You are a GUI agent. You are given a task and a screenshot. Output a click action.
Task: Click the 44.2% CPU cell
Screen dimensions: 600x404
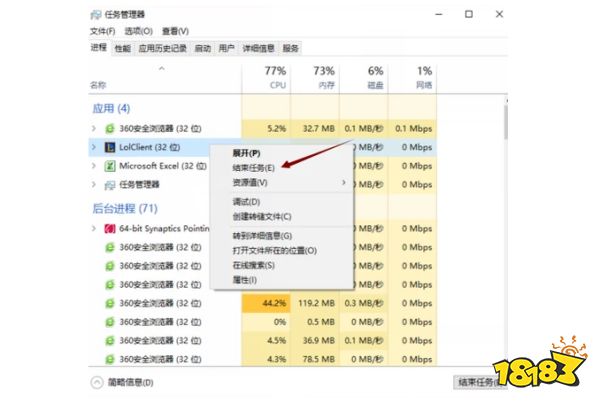266,303
